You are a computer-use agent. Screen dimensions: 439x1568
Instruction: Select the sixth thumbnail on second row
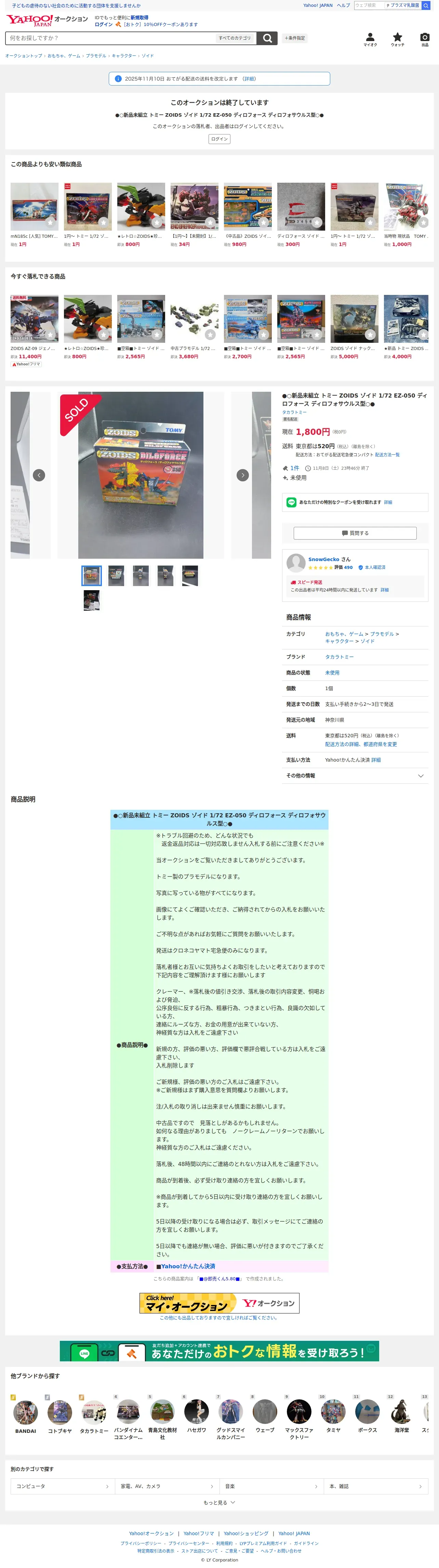(92, 600)
